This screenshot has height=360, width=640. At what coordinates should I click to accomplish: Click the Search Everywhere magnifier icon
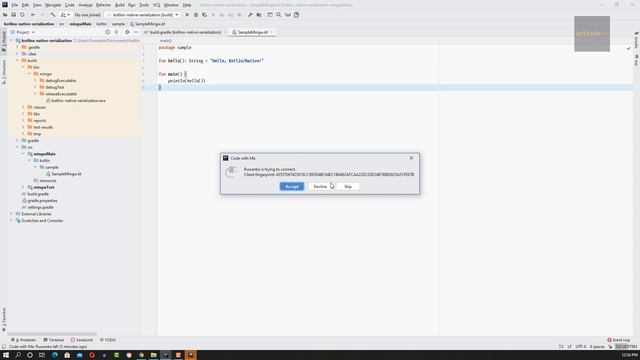tap(278, 15)
